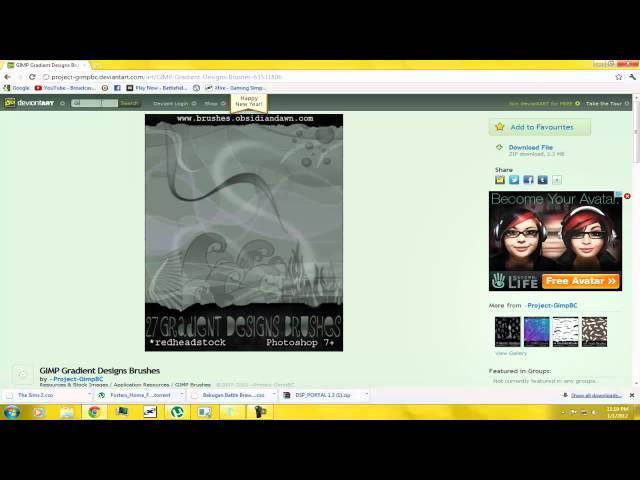Share the deviation via the Facebook icon
The width and height of the screenshot is (640, 480).
[528, 180]
